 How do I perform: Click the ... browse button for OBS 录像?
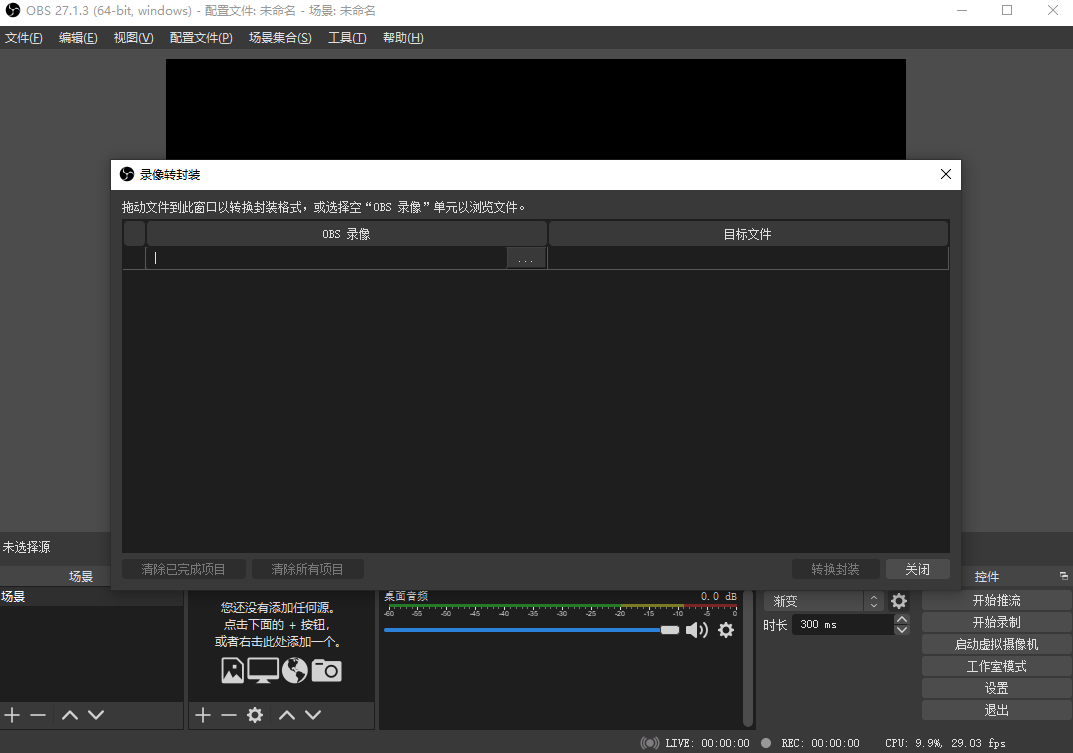coord(526,257)
